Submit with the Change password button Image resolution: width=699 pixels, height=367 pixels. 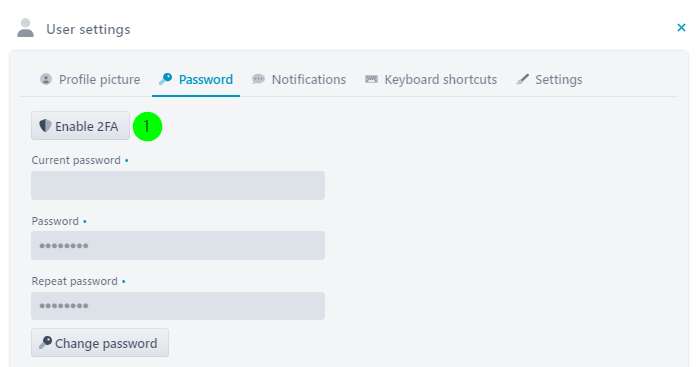[x=100, y=342]
